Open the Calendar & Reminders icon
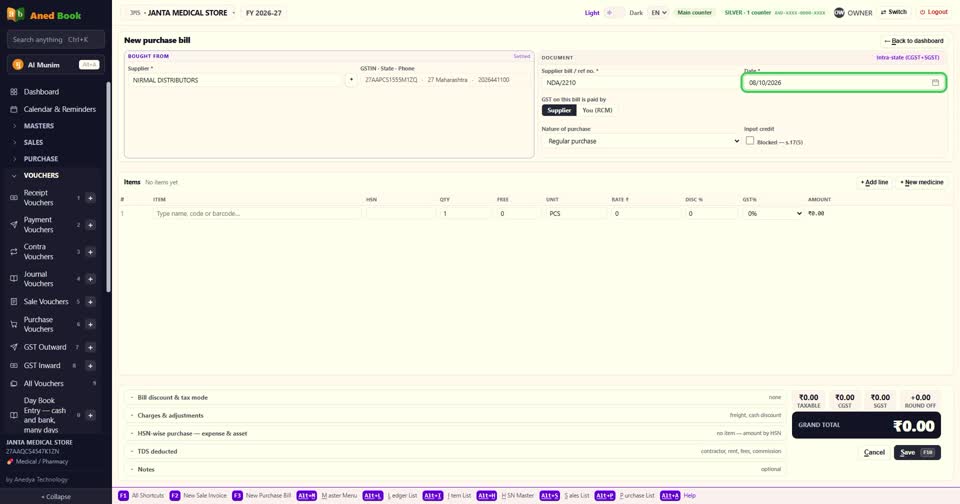Image resolution: width=960 pixels, height=504 pixels. pyautogui.click(x=13, y=109)
